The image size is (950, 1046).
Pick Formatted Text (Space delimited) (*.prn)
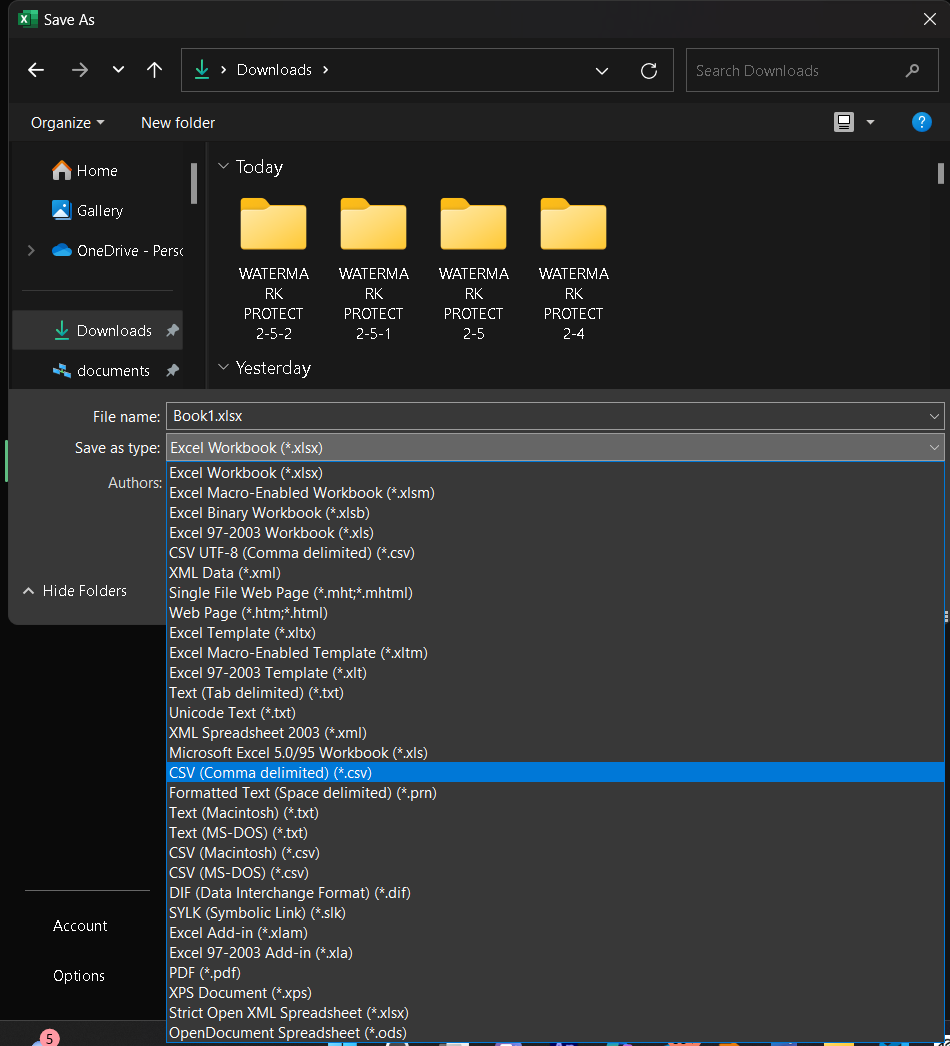coord(555,793)
